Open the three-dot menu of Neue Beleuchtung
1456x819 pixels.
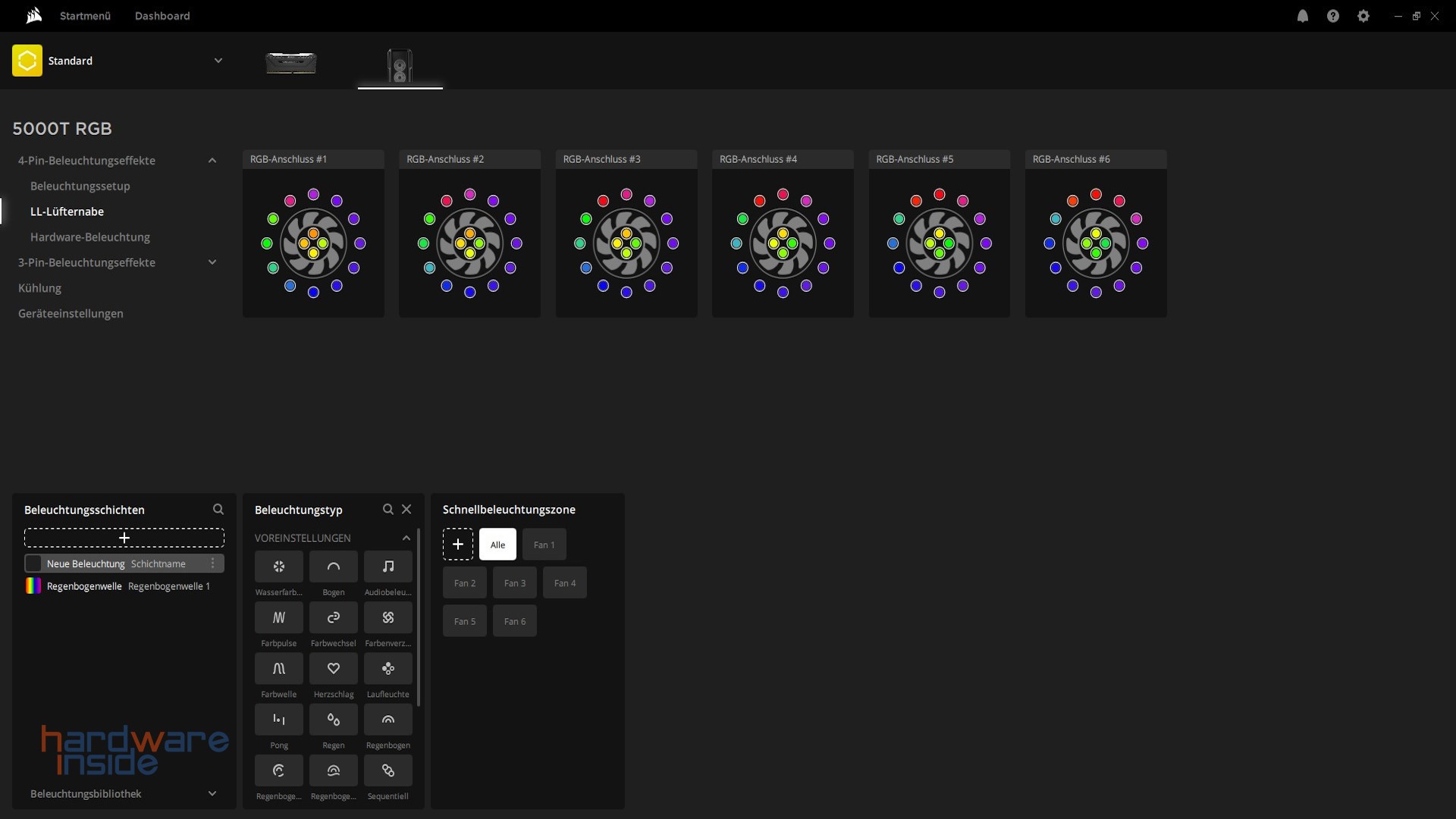pyautogui.click(x=213, y=563)
